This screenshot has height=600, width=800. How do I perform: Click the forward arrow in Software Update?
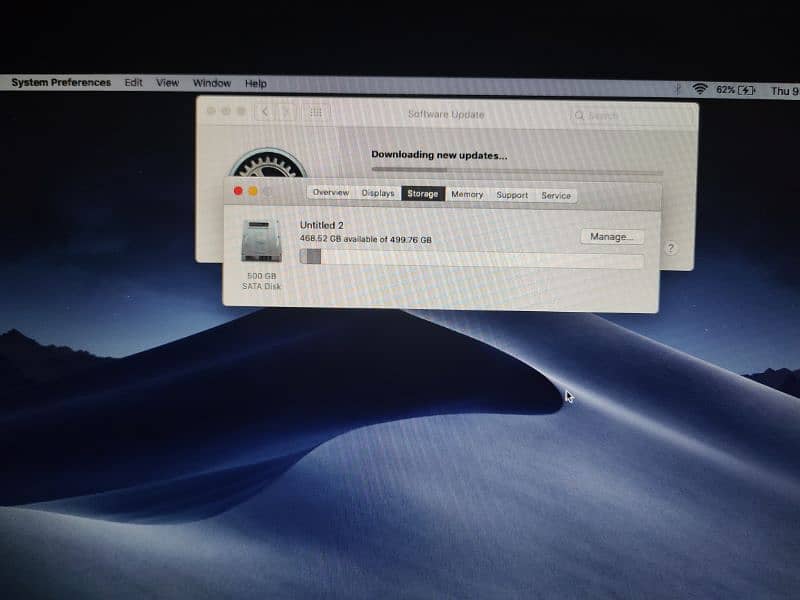286,113
